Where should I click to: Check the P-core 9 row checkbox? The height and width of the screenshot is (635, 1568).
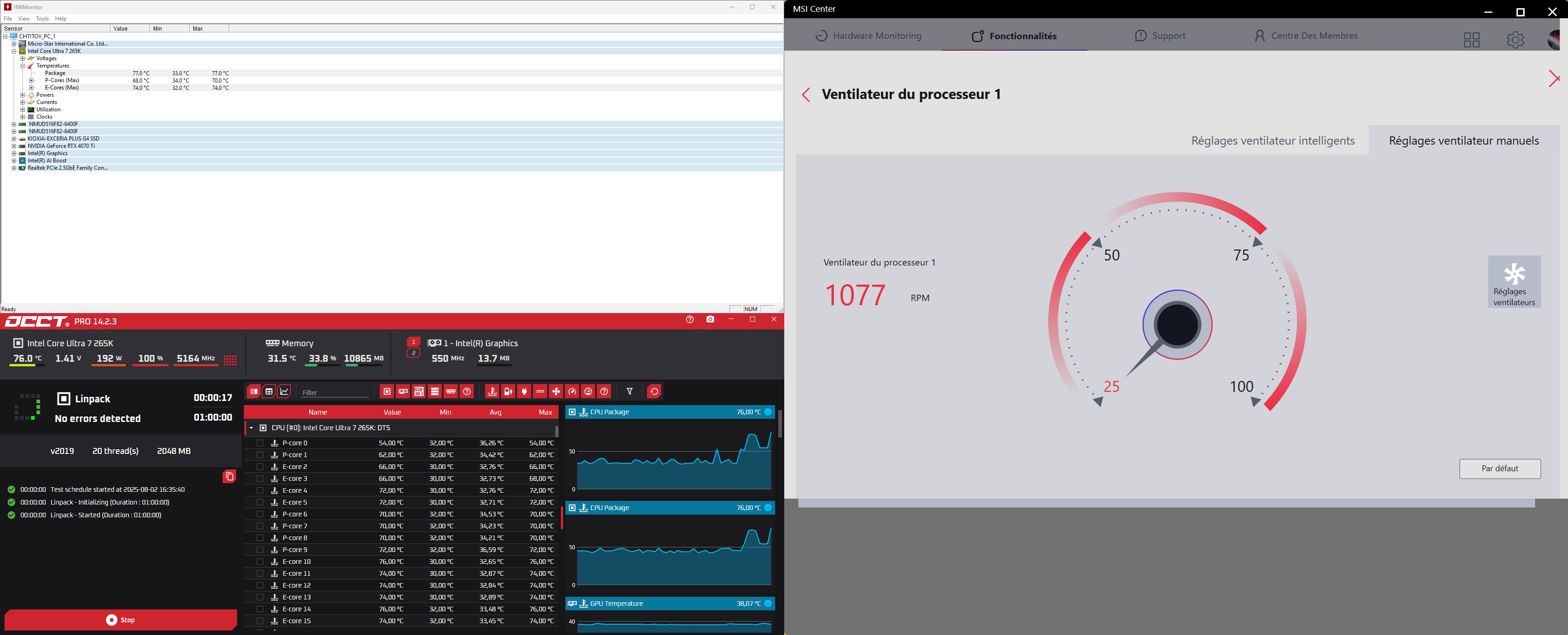(260, 550)
